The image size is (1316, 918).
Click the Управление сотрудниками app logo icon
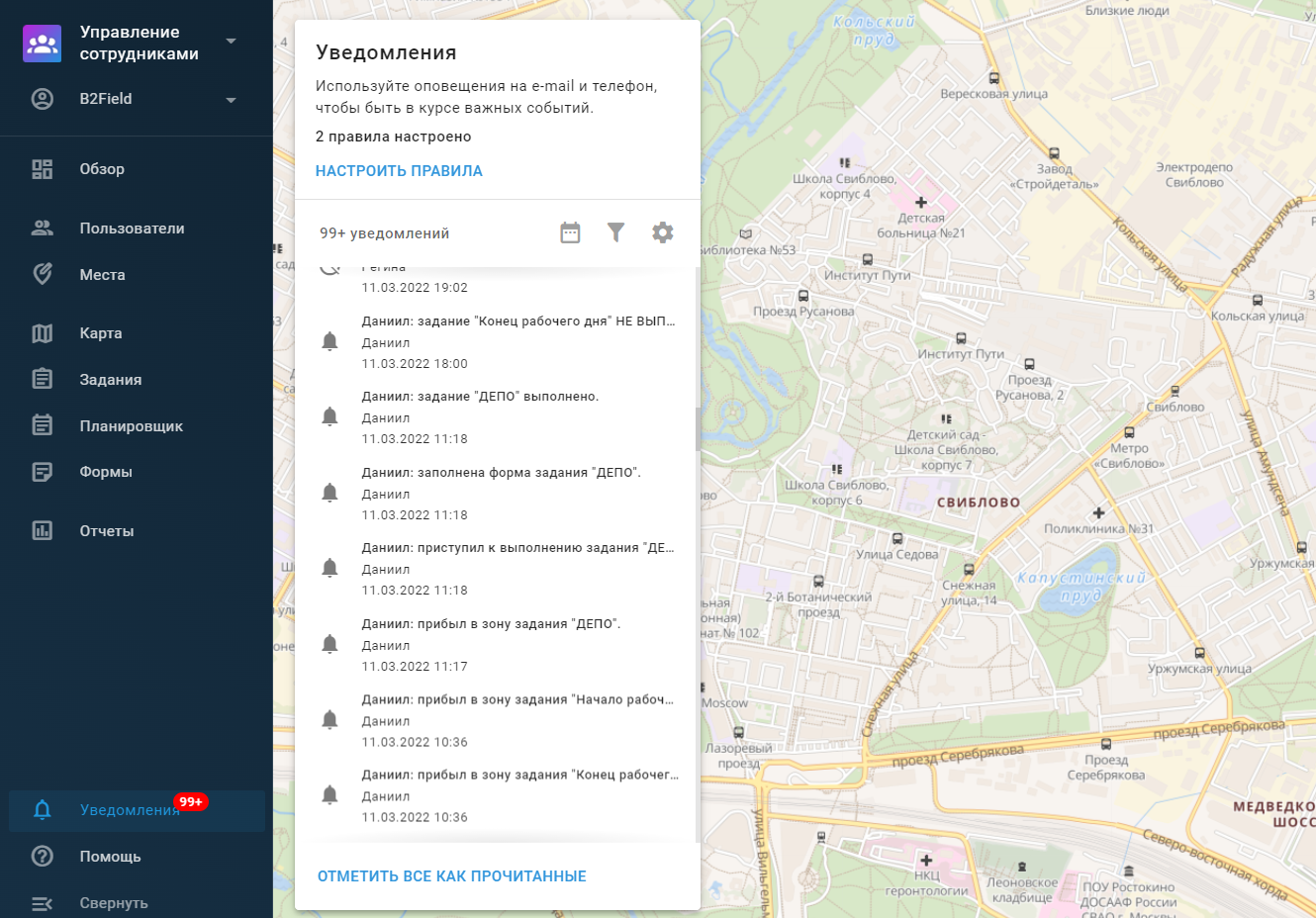[x=42, y=44]
